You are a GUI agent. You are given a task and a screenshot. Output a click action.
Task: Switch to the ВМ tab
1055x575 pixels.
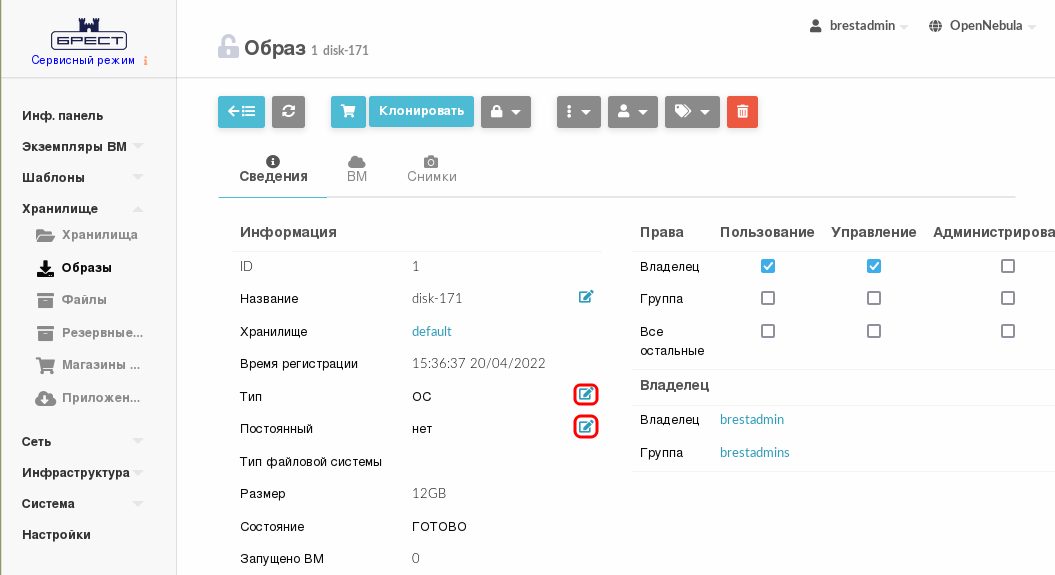pos(357,168)
